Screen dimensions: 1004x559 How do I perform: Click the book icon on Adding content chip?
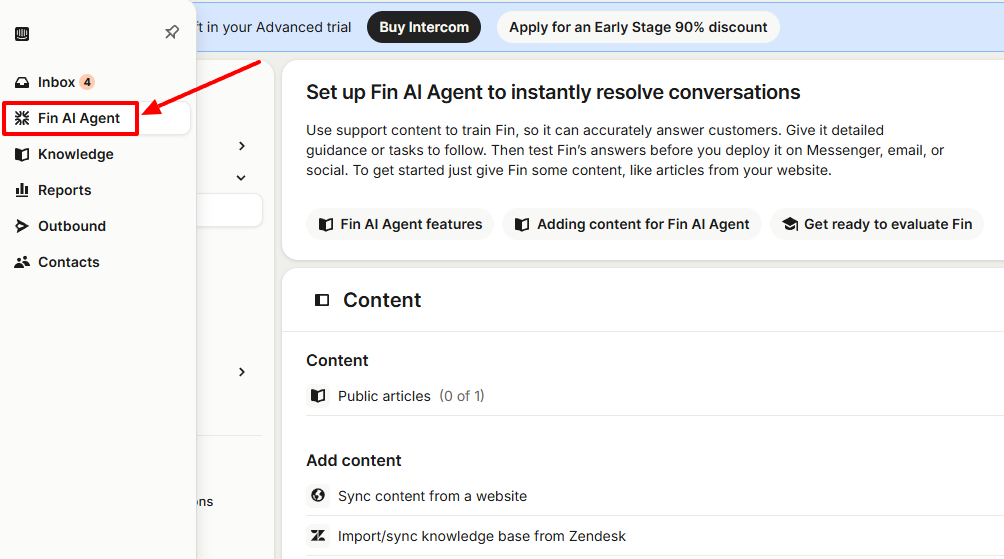click(x=522, y=225)
